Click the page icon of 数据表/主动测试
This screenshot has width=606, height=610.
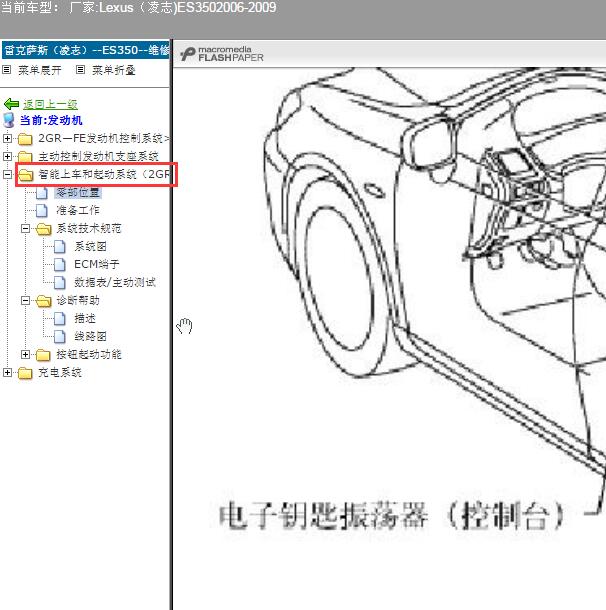click(60, 282)
